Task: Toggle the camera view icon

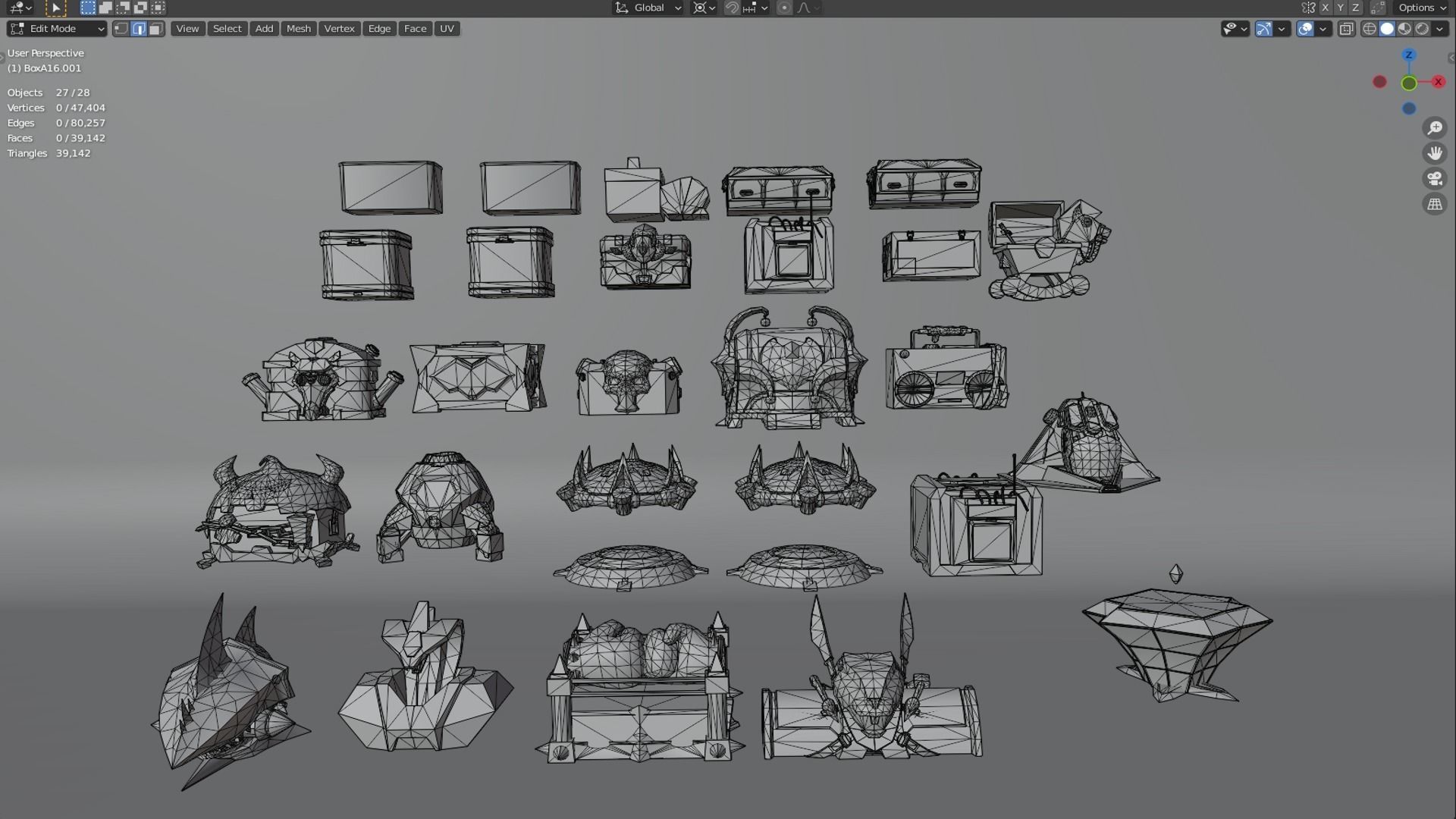Action: point(1435,179)
